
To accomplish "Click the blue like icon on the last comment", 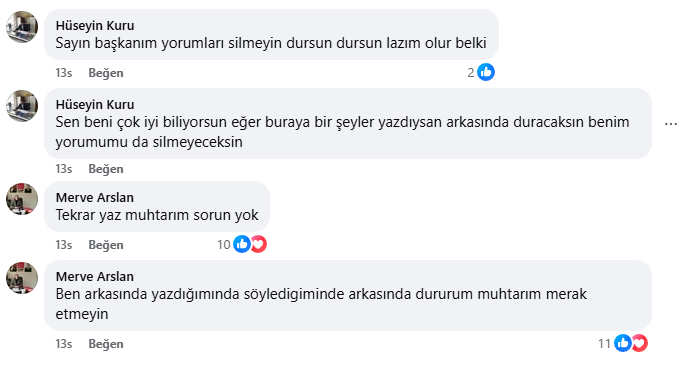I will [623, 343].
